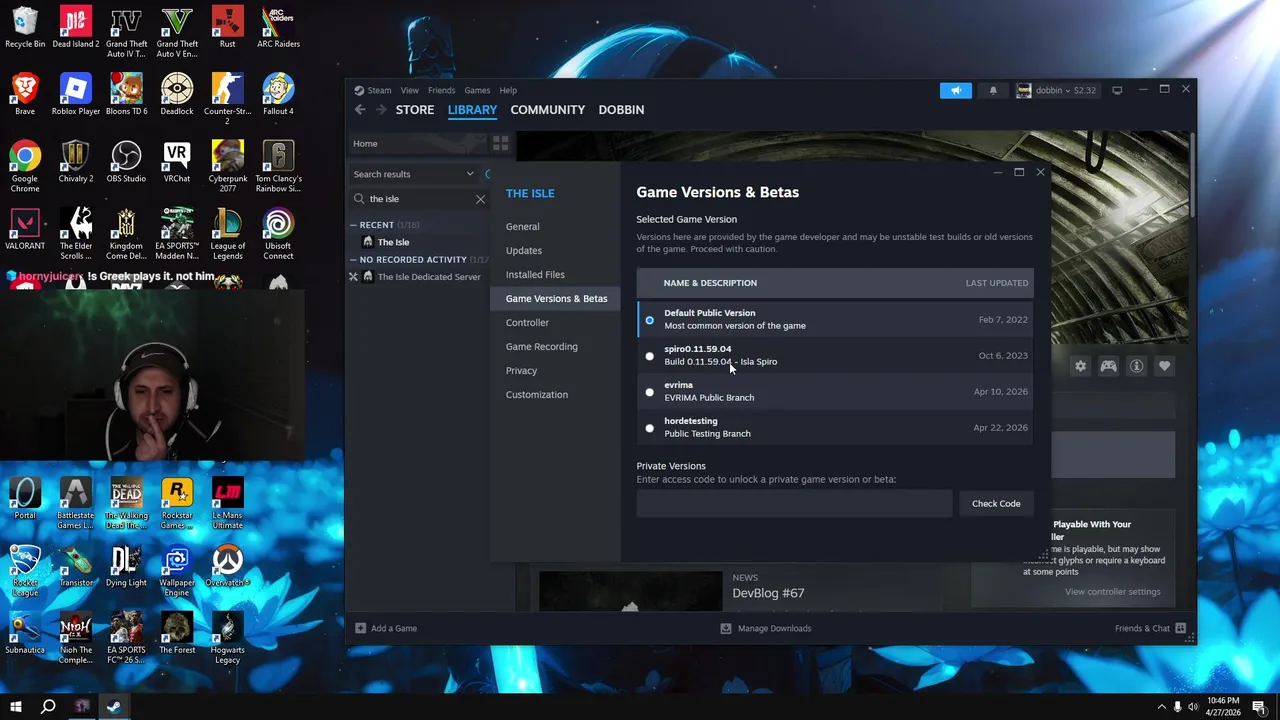Launch ARC Raiders from desktop
1280x720 pixels.
(x=278, y=27)
